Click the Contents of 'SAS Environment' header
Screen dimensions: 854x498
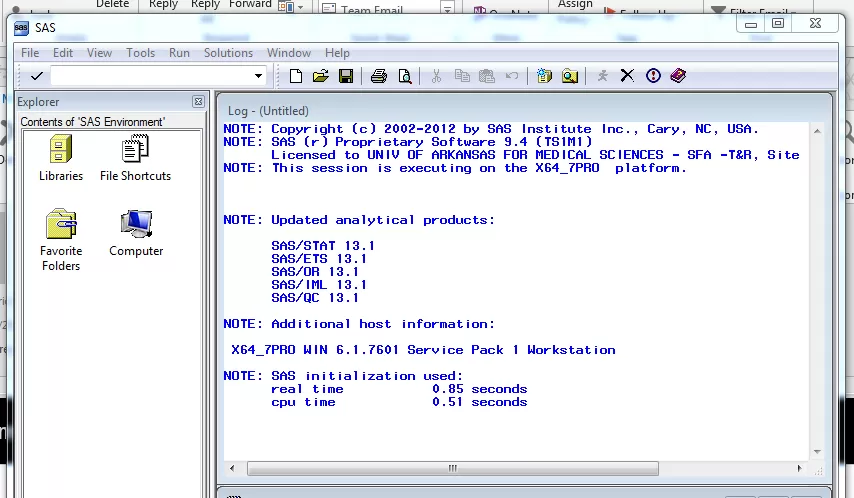pyautogui.click(x=93, y=122)
